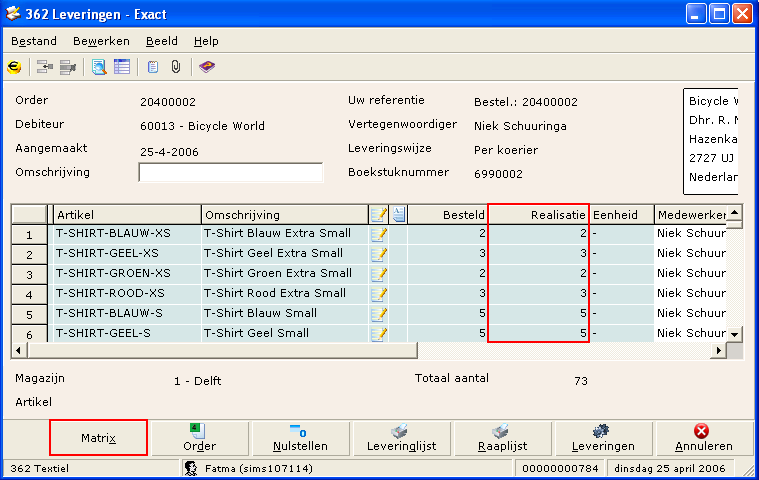
Task: Open the Bewerken menu
Action: click(101, 41)
